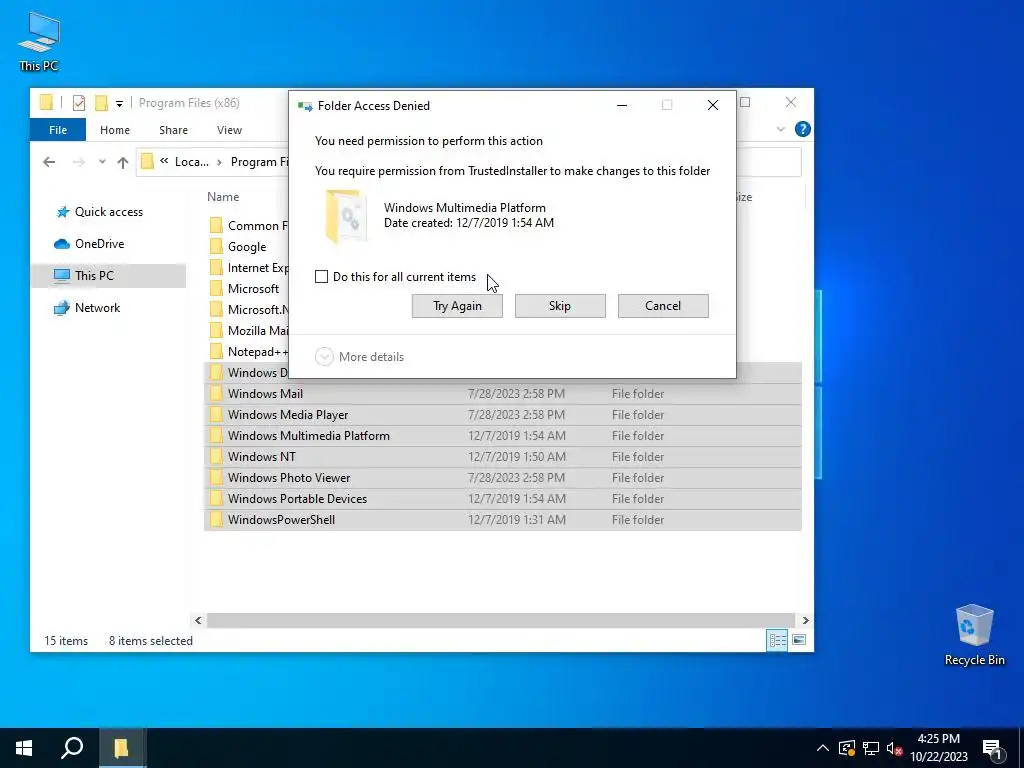The height and width of the screenshot is (768, 1024).
Task: Open the Home ribbon tab
Action: [x=115, y=130]
